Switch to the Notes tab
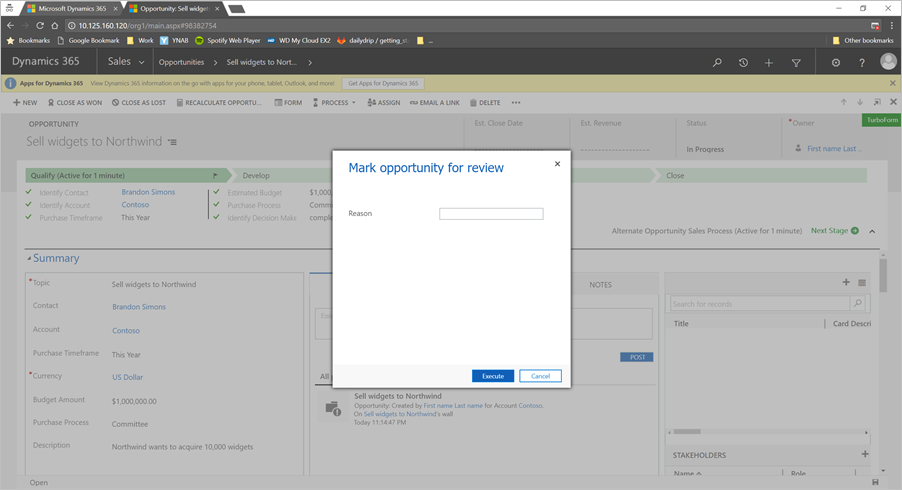The image size is (902, 490). click(600, 285)
